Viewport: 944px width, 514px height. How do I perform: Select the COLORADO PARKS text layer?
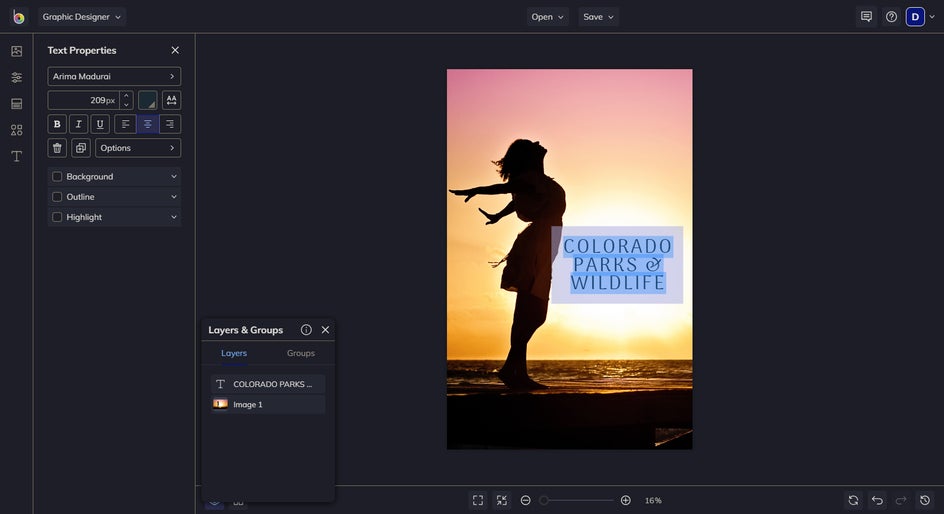(268, 384)
